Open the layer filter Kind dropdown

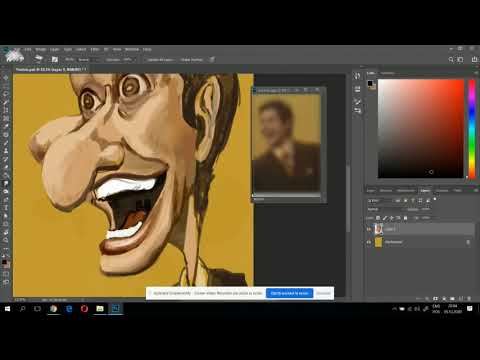tap(381, 201)
